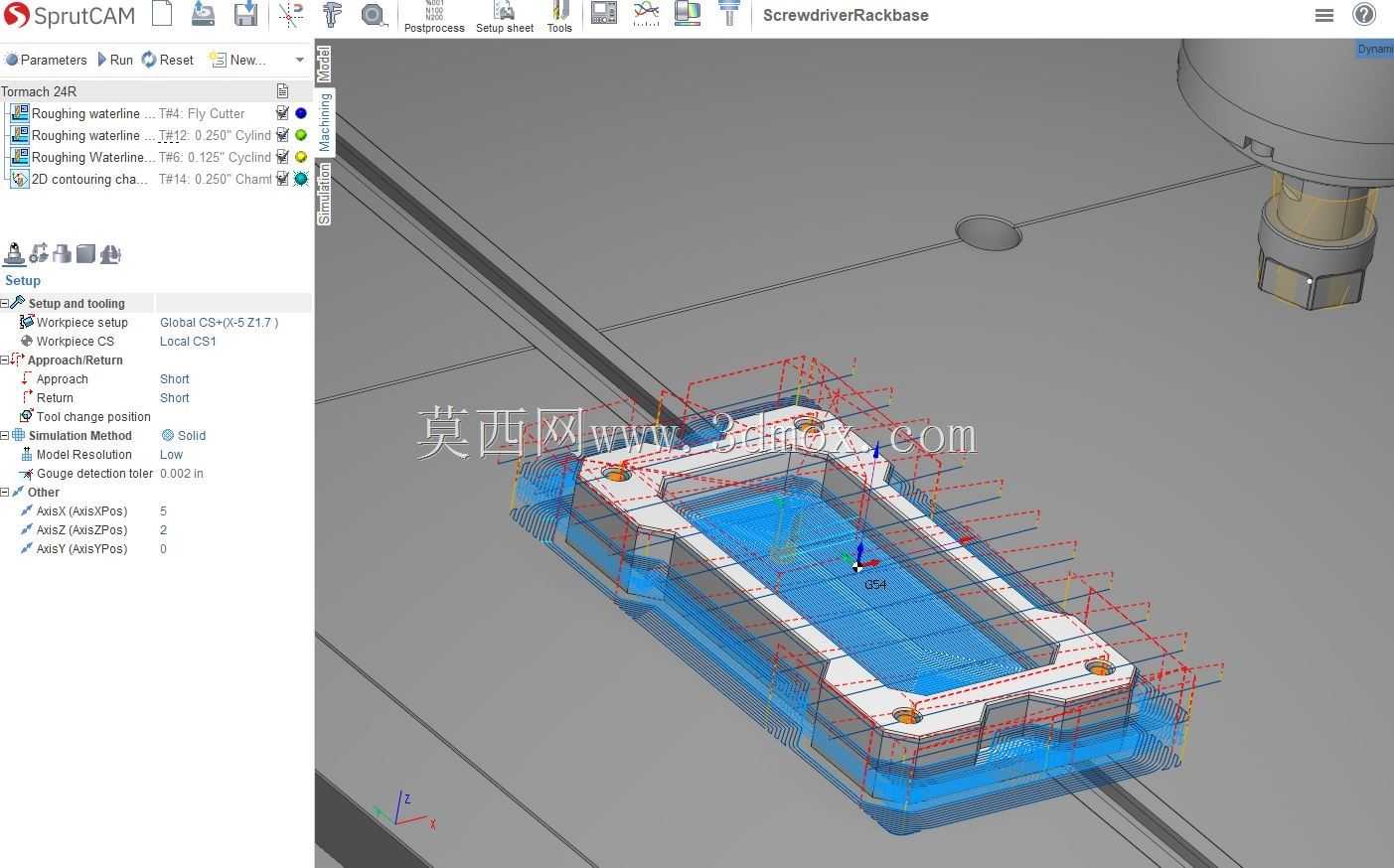1394x868 pixels.
Task: Activate the snap point tool icon
Action: 291,14
